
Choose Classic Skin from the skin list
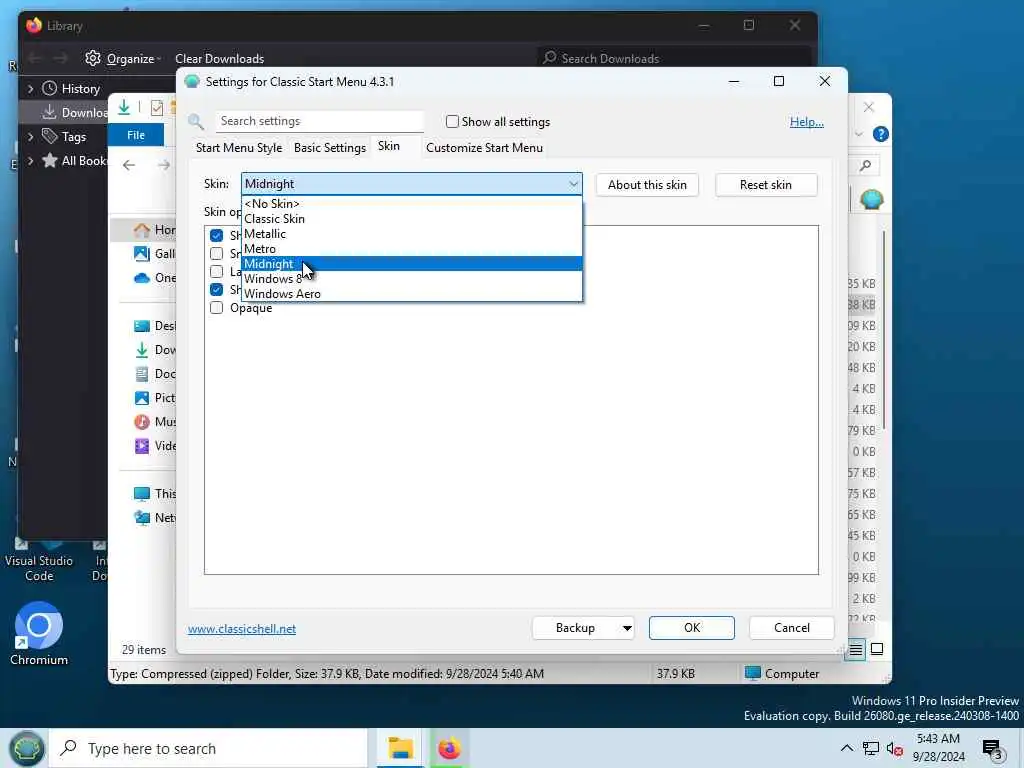[x=411, y=219]
